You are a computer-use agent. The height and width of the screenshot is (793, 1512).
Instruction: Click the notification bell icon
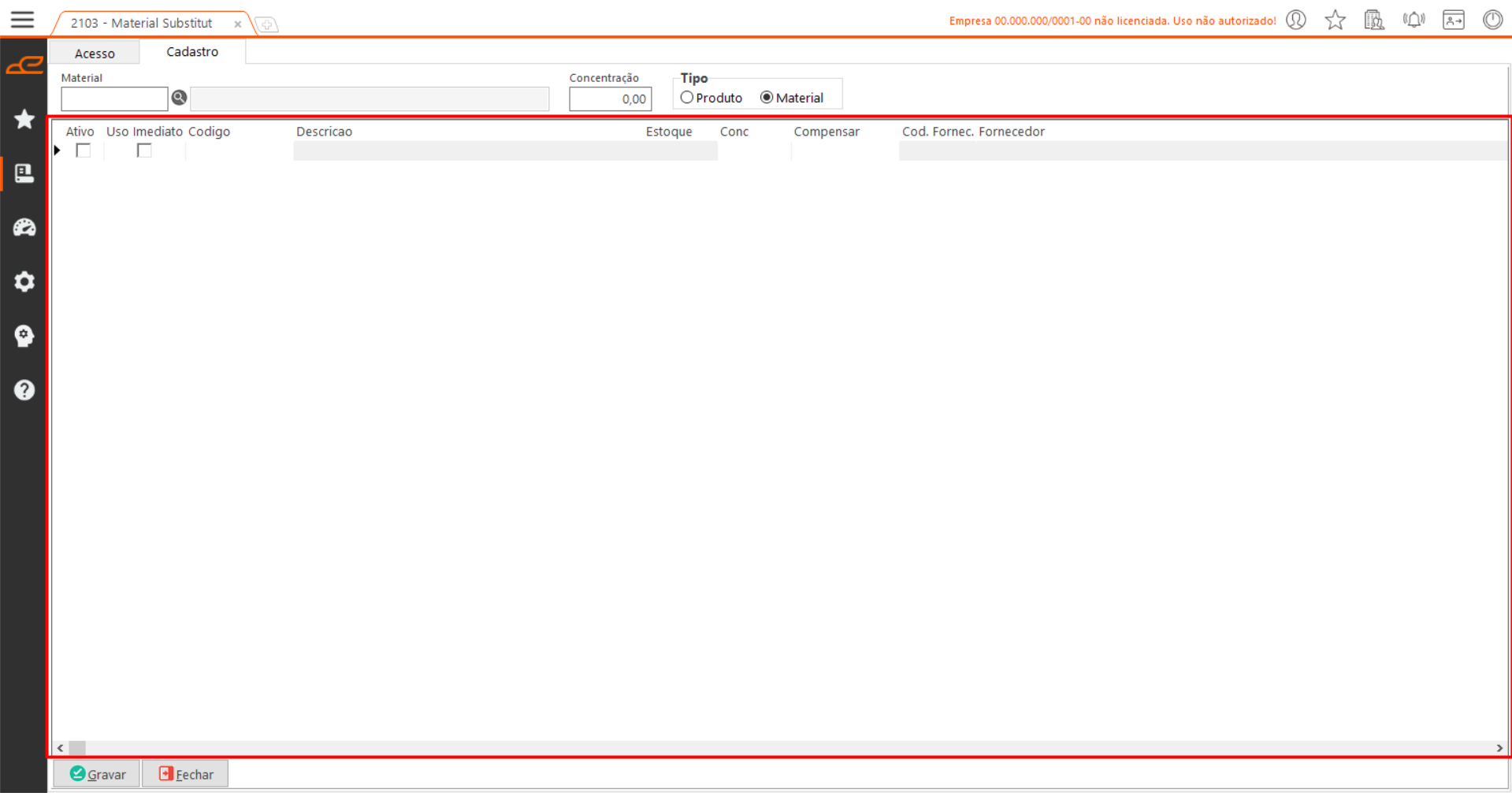(1414, 20)
